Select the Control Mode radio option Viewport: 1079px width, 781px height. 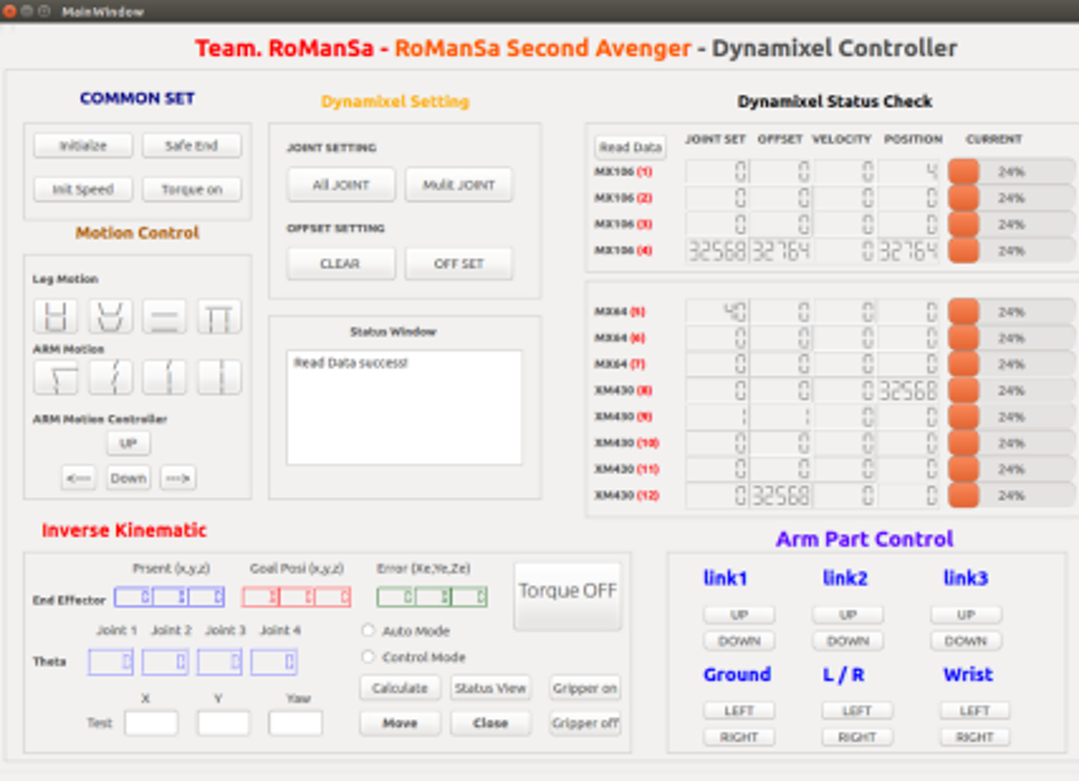(368, 657)
